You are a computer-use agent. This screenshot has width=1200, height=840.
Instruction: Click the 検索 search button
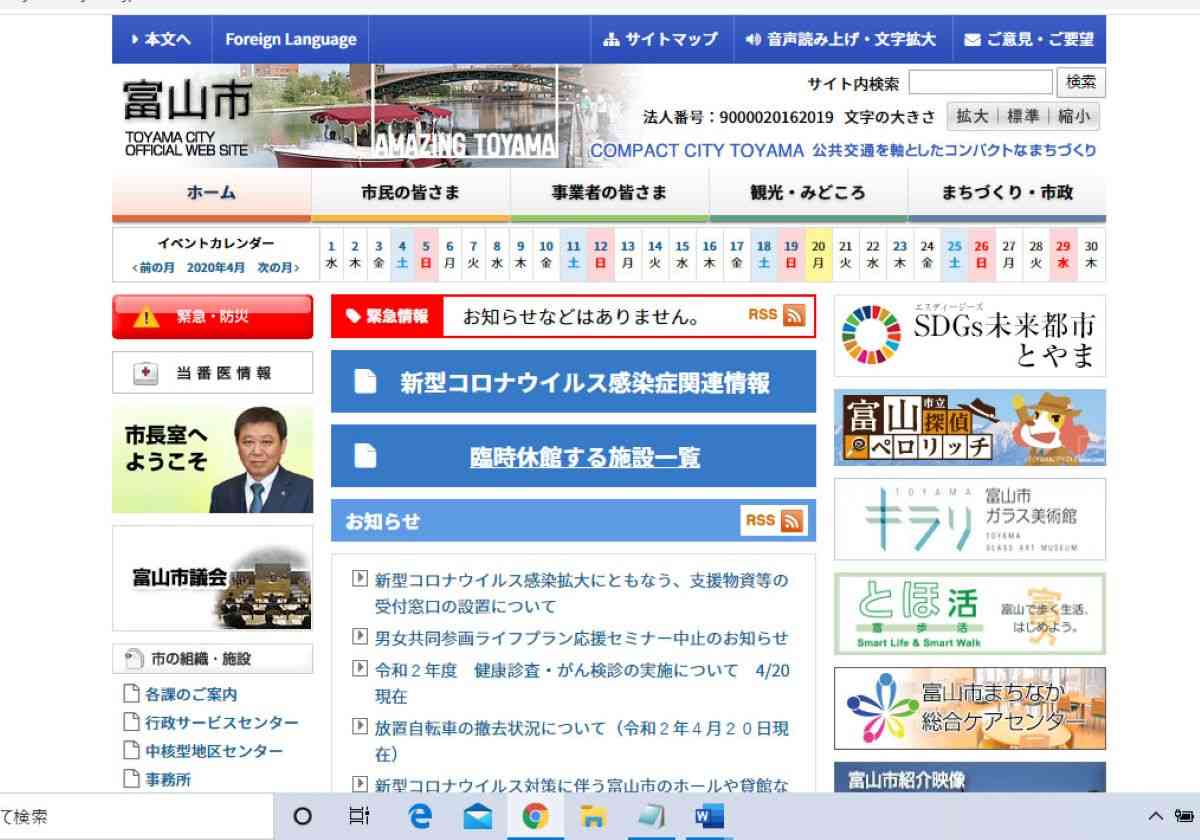1081,82
